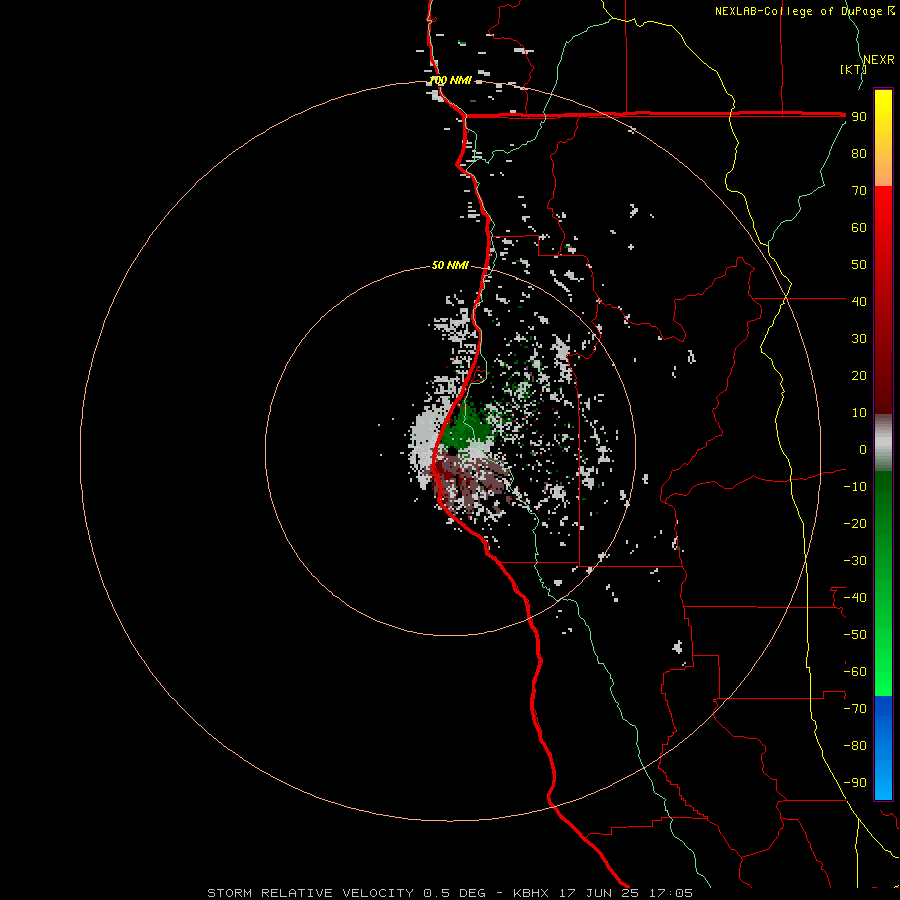Viewport: 900px width, 900px height.
Task: Click the 50 value on velocity scale
Action: point(859,265)
